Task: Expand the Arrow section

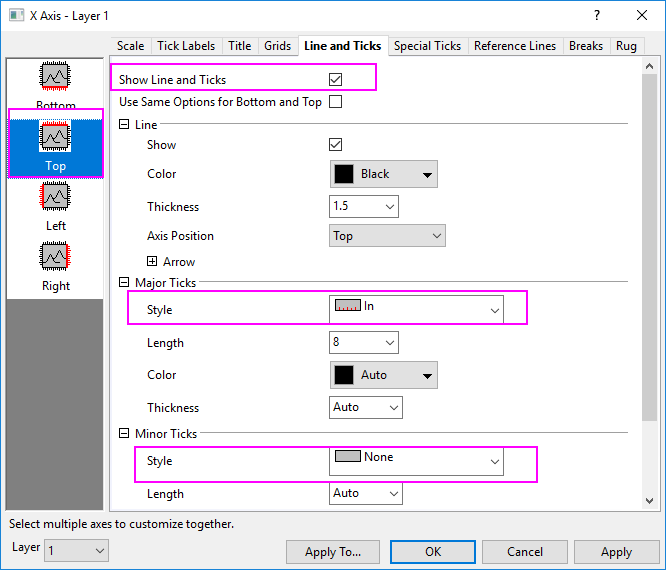Action: pyautogui.click(x=152, y=262)
